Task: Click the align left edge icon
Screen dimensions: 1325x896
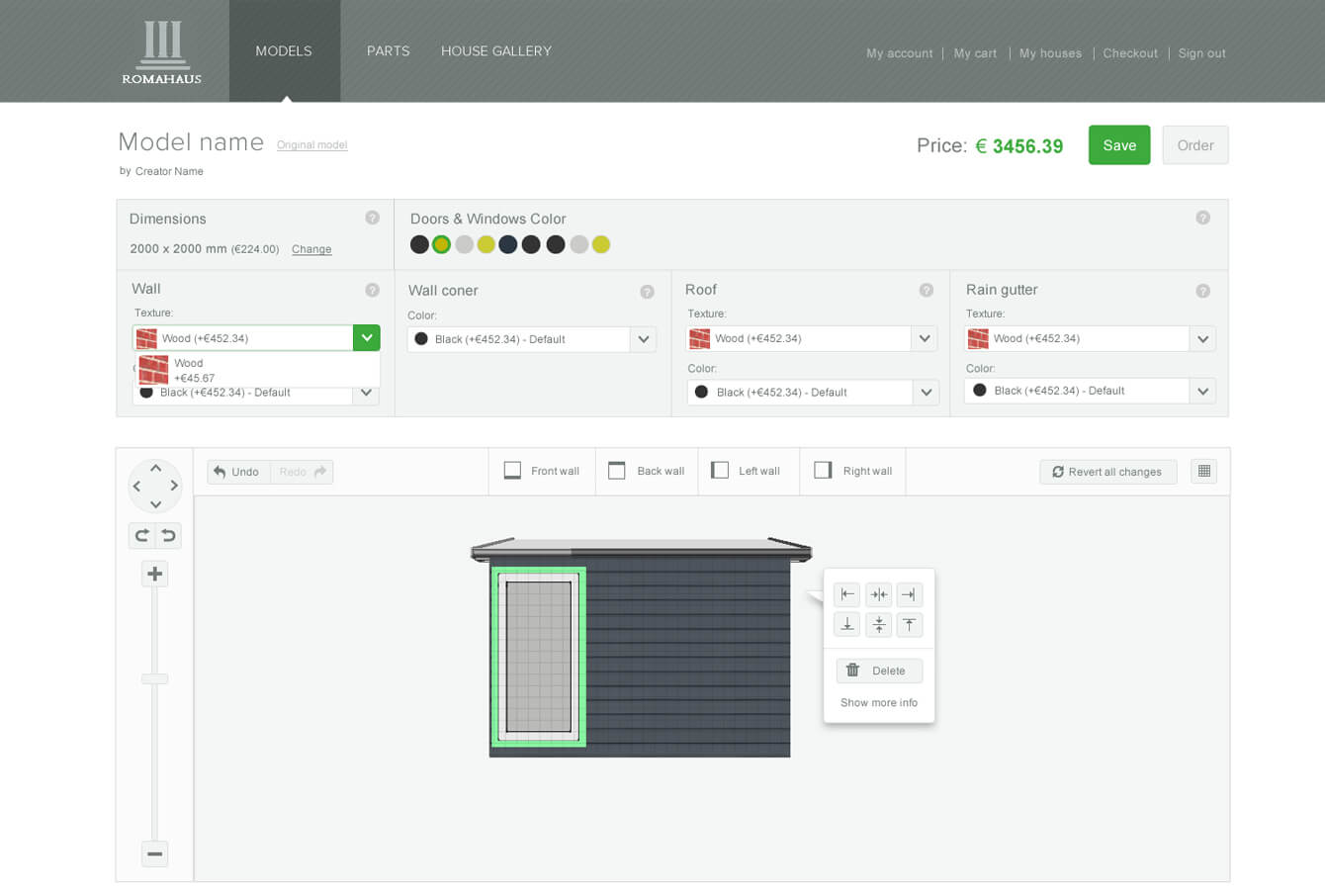Action: [847, 594]
